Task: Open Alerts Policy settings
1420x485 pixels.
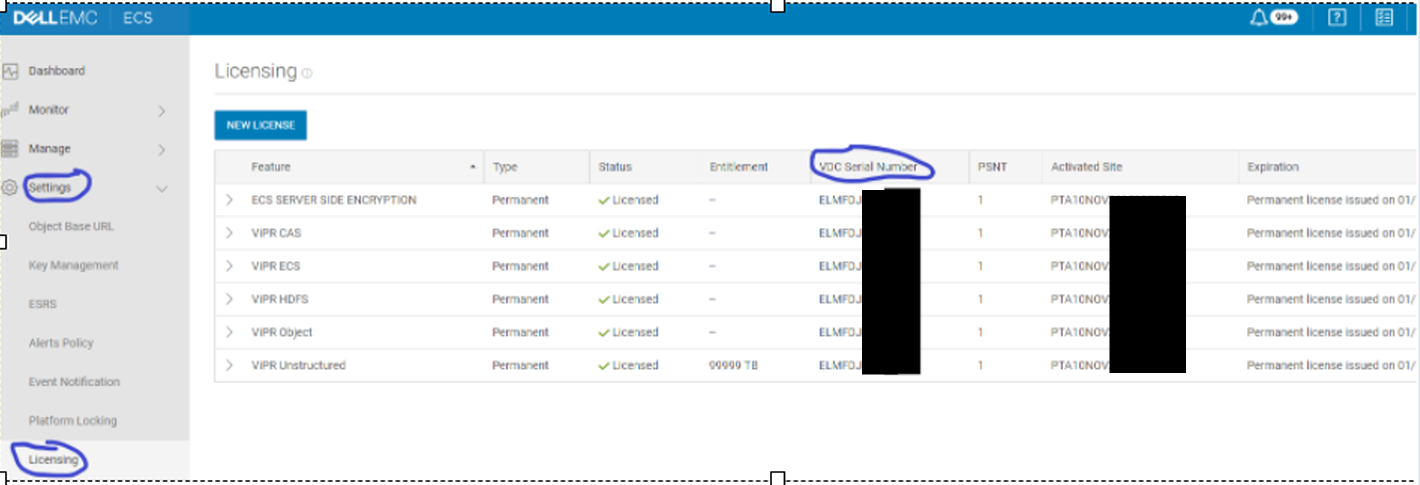Action: 61,343
